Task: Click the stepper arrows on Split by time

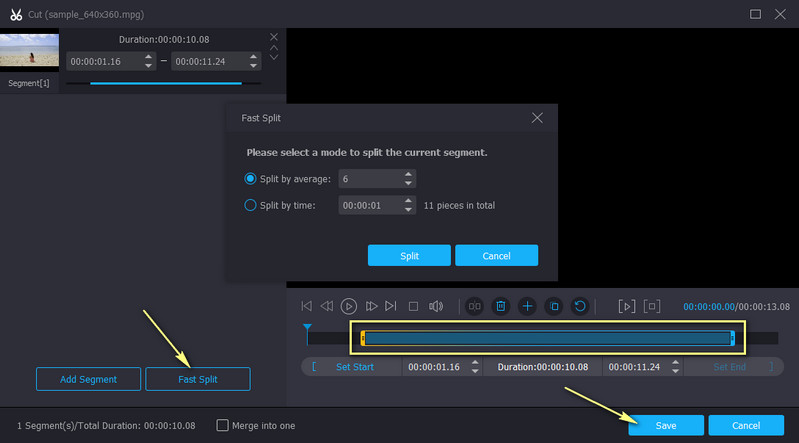Action: (408, 205)
